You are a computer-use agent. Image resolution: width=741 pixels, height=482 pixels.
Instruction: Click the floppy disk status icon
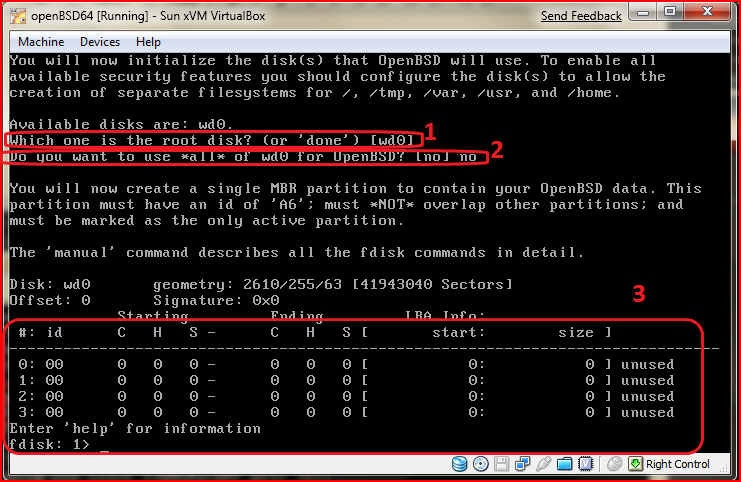coord(501,464)
